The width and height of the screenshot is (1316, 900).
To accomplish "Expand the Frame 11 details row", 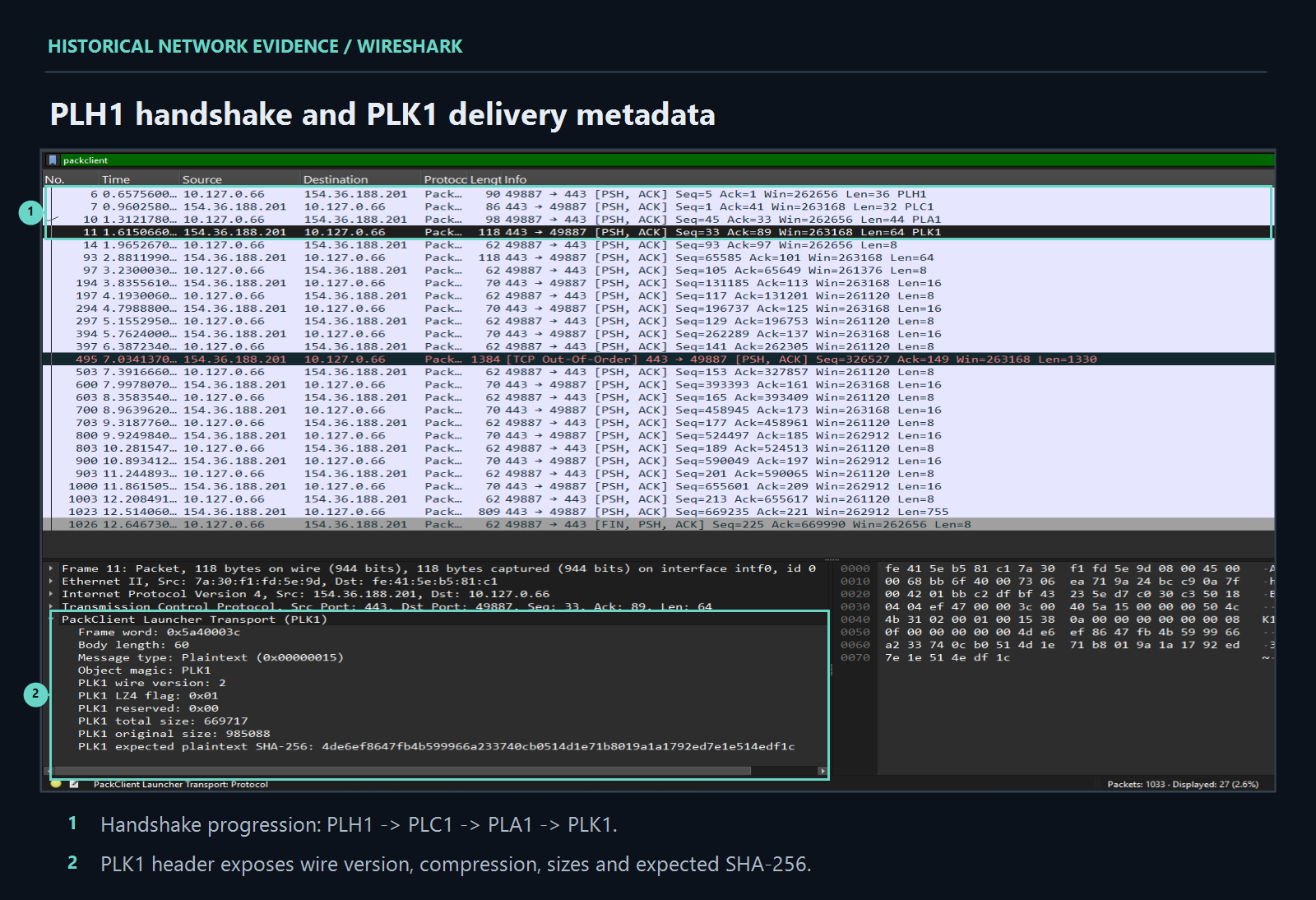I will (52, 568).
